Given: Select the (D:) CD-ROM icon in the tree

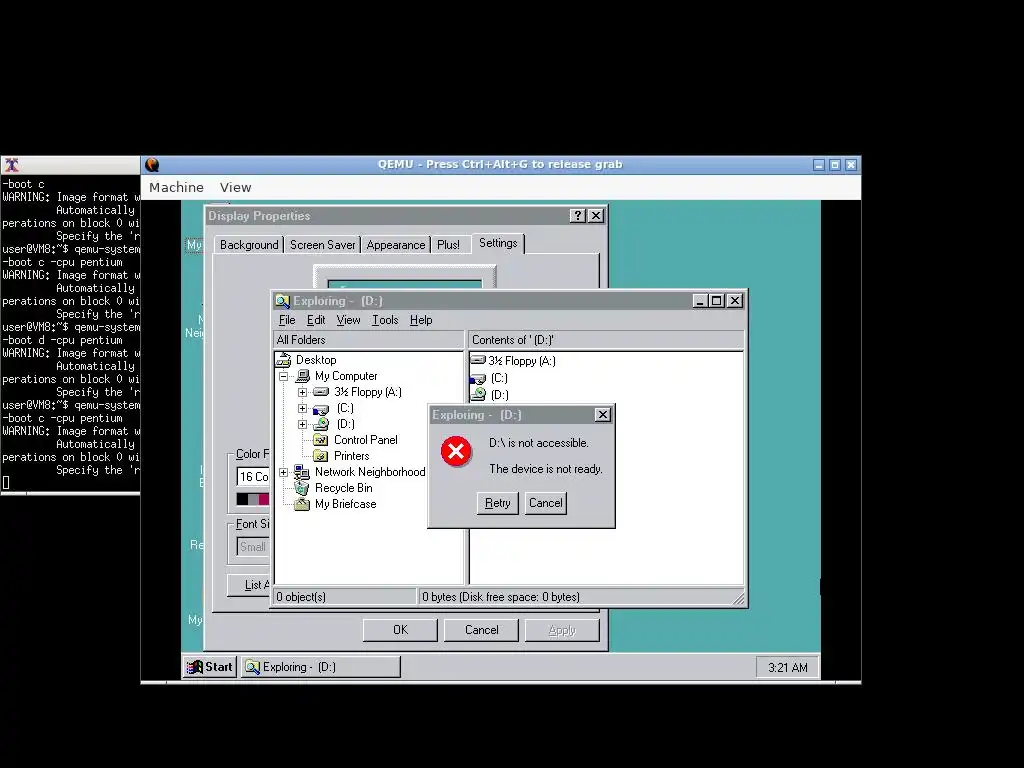Looking at the screenshot, I should (x=321, y=424).
